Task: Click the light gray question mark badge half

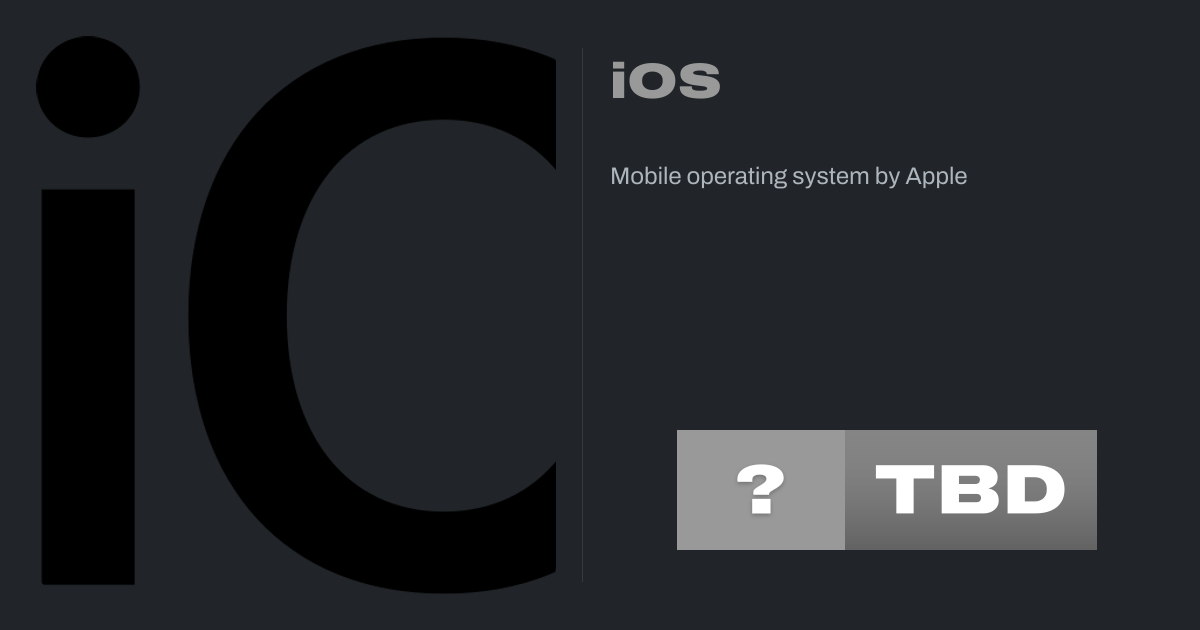Action: coord(761,490)
